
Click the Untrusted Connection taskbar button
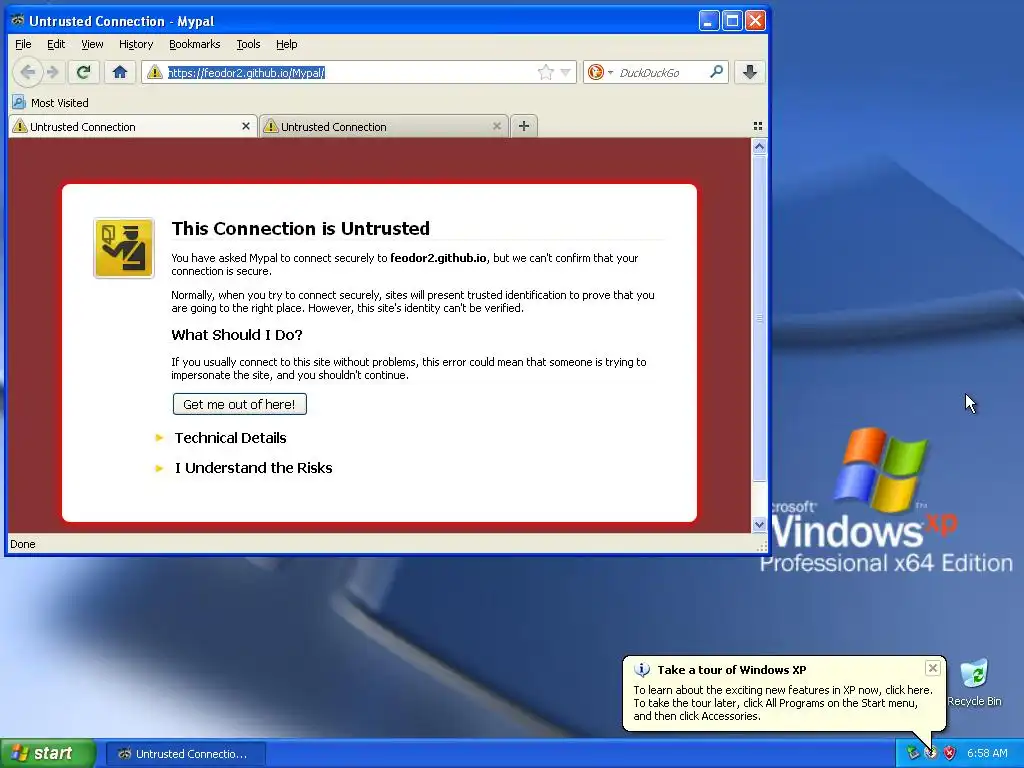pos(185,754)
